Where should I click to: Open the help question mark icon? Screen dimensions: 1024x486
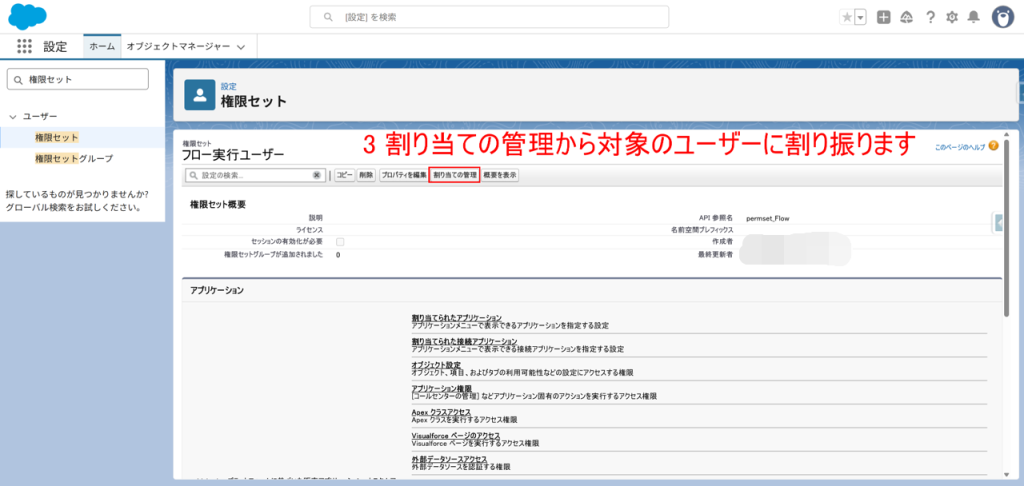coord(930,17)
